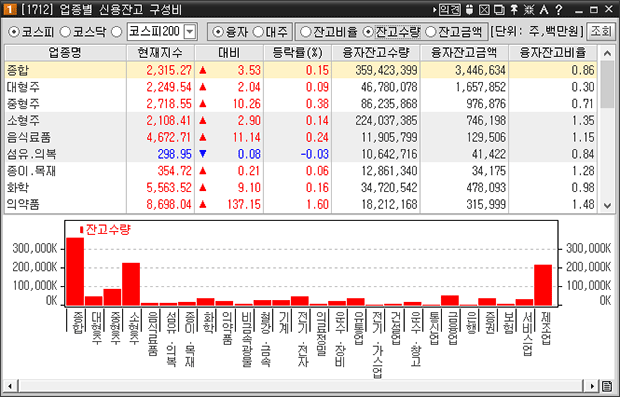This screenshot has width=620, height=397.
Task: Open font settings with the A icon
Action: (544, 9)
